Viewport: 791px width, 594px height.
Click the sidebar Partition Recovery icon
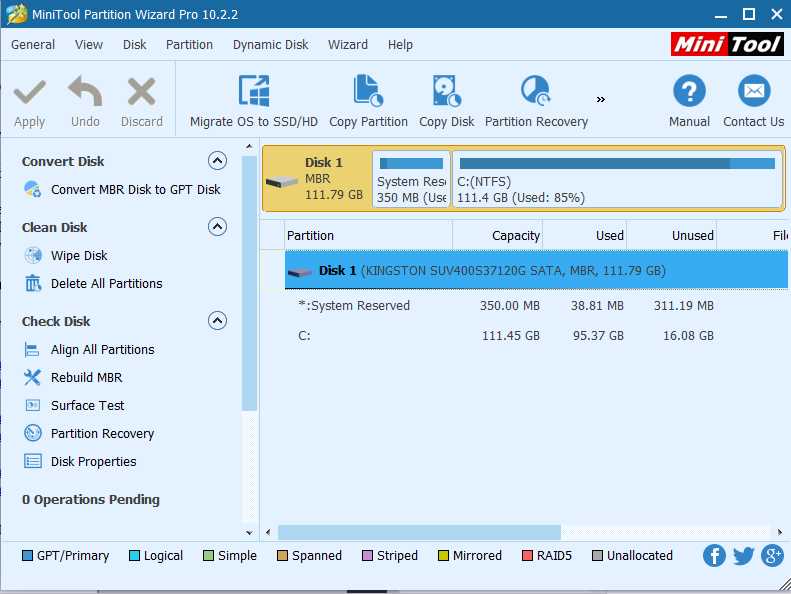[33, 433]
